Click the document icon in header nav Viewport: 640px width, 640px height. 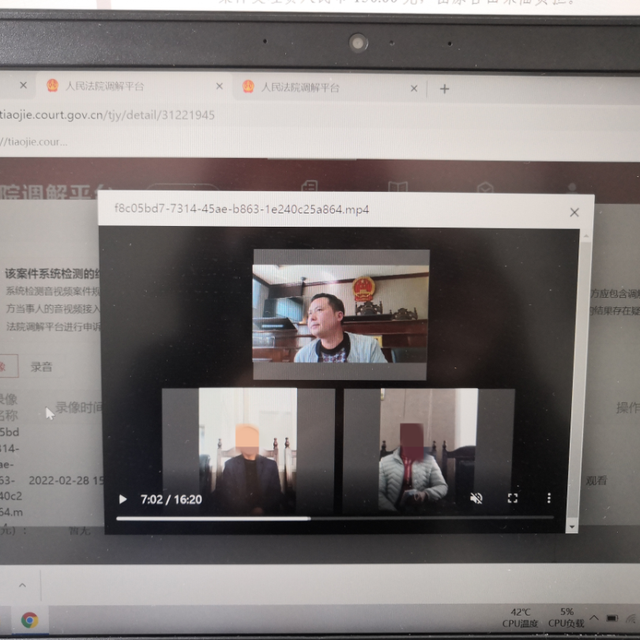(x=309, y=186)
